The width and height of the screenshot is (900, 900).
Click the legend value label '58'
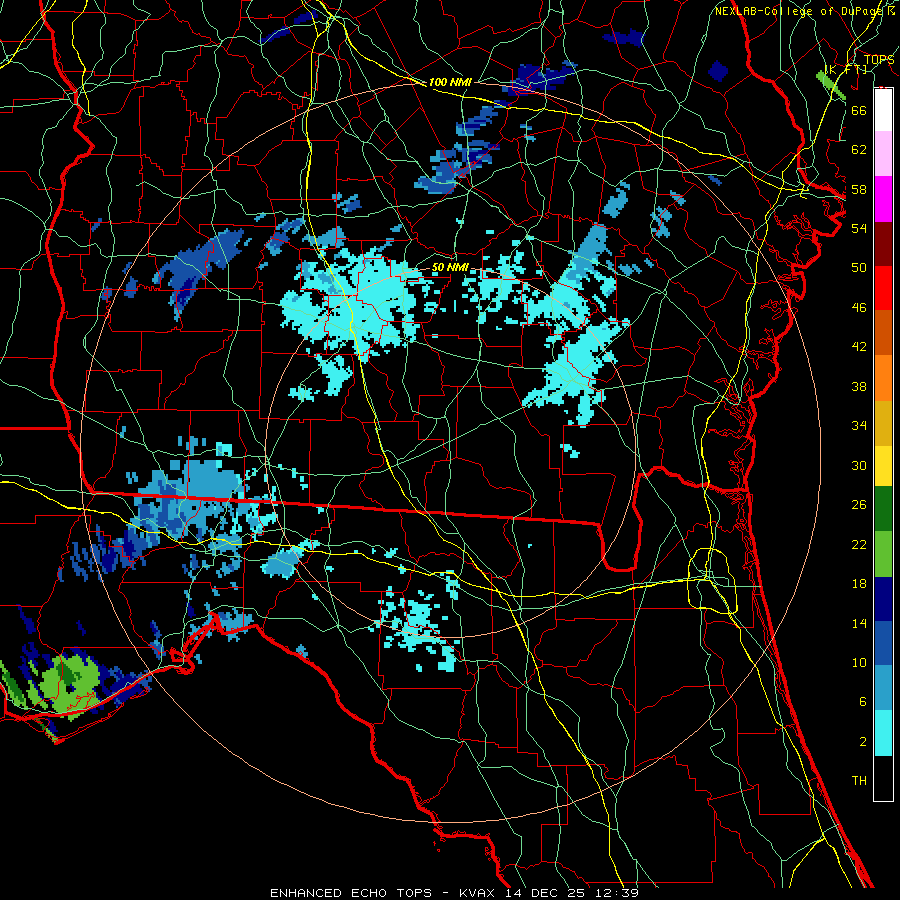(x=859, y=189)
